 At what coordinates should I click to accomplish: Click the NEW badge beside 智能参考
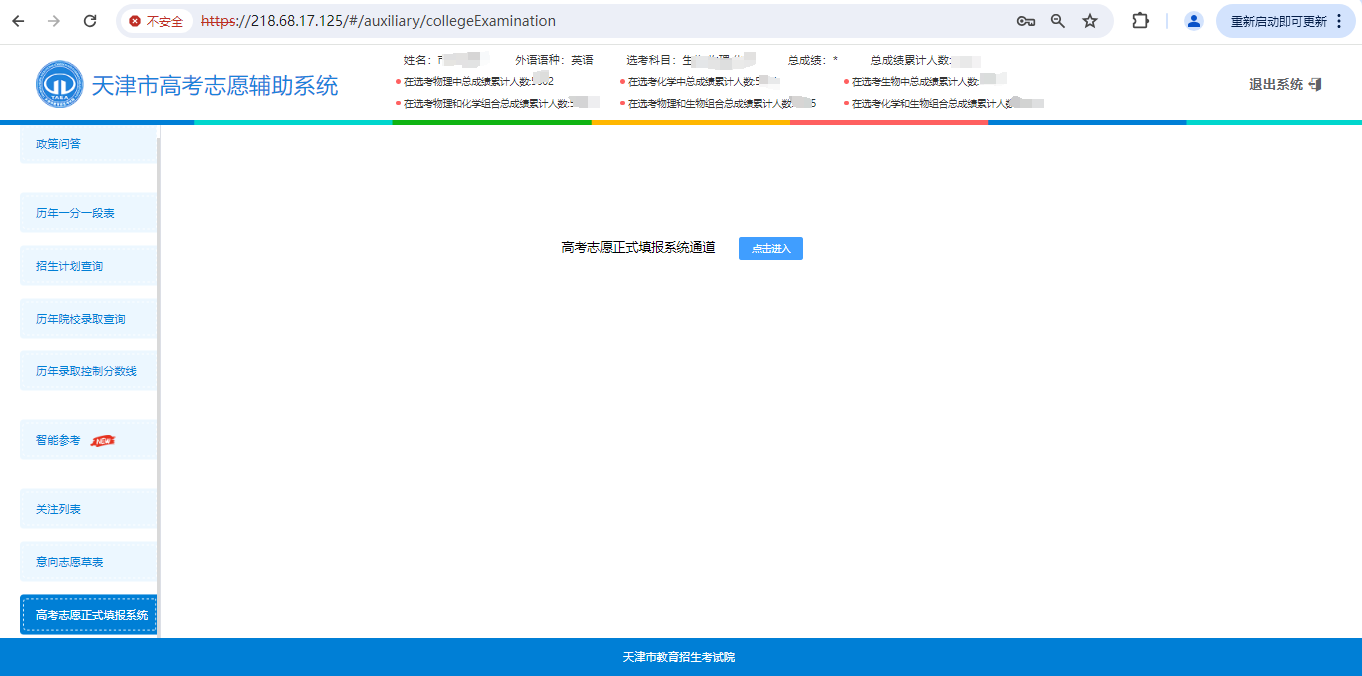click(103, 441)
